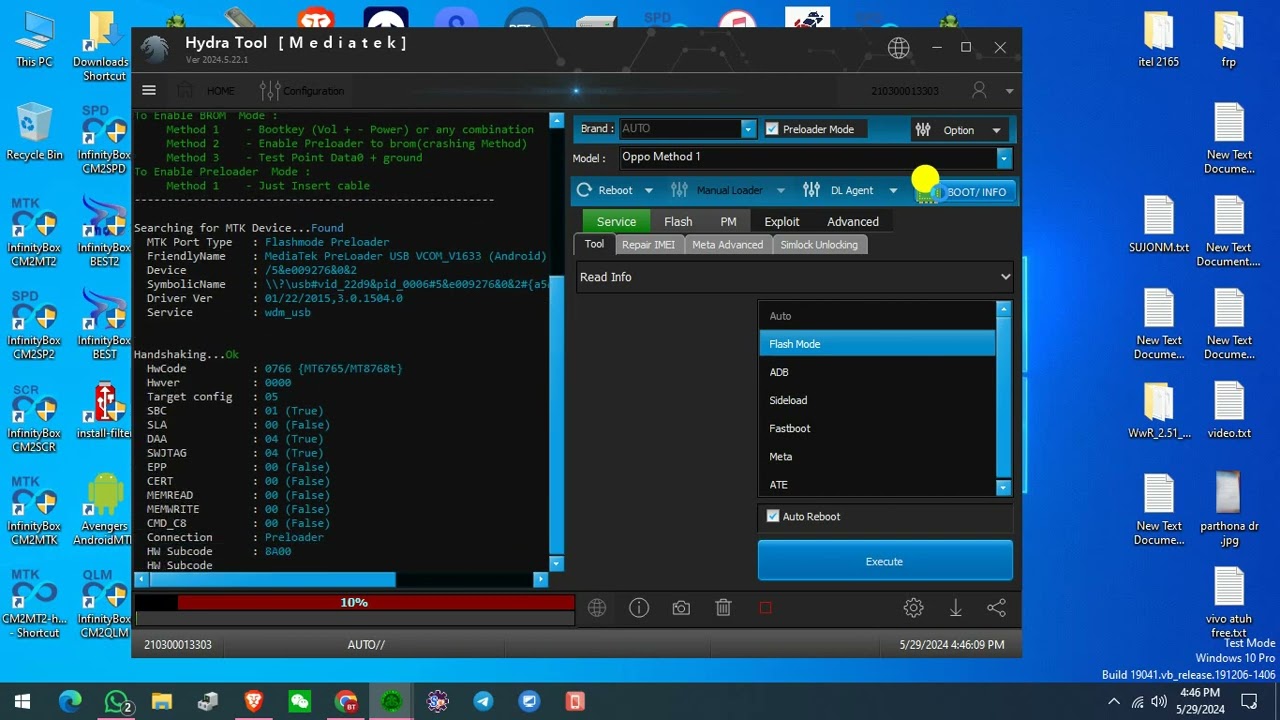The image size is (1280, 720).
Task: Switch to the Advanced tab
Action: (853, 222)
